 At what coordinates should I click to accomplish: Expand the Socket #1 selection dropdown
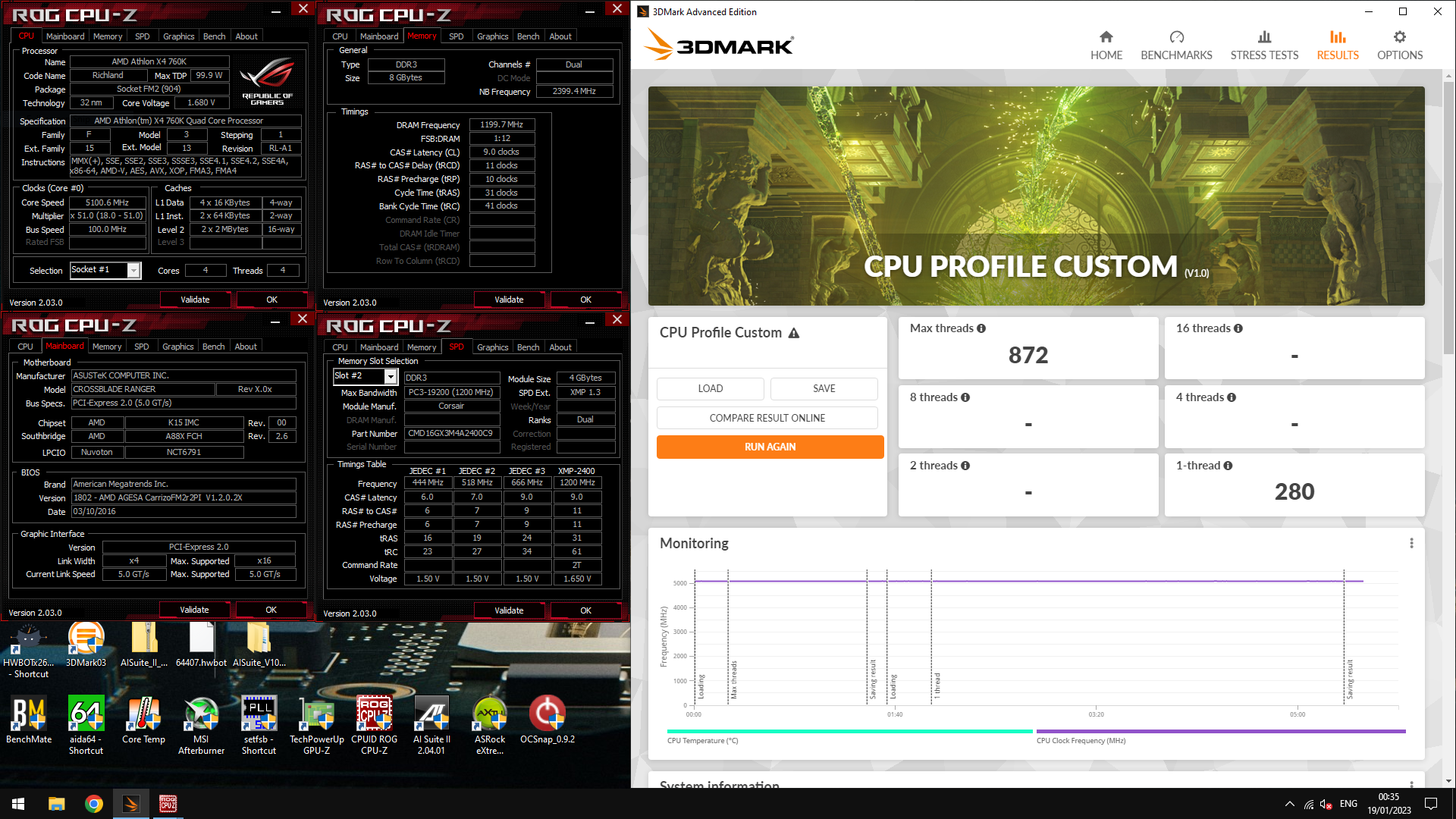[x=133, y=270]
